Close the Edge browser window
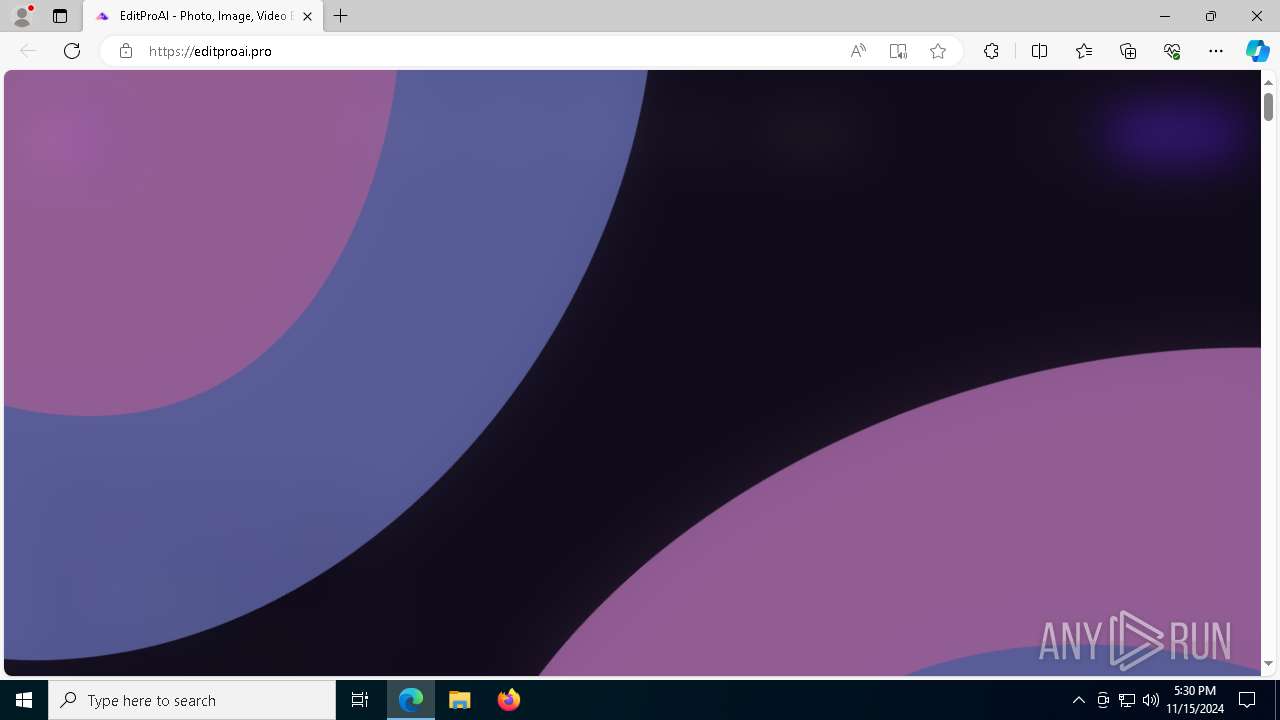This screenshot has width=1280, height=720. coord(1257,16)
